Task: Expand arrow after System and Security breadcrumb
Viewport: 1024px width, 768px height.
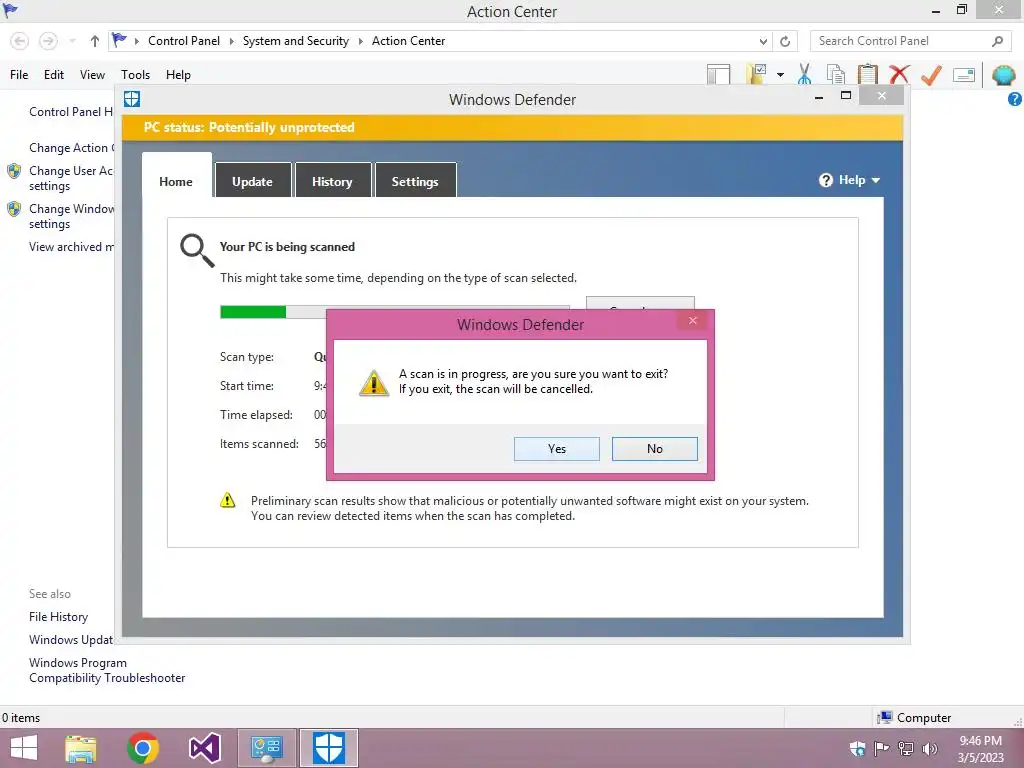Action: tap(360, 41)
